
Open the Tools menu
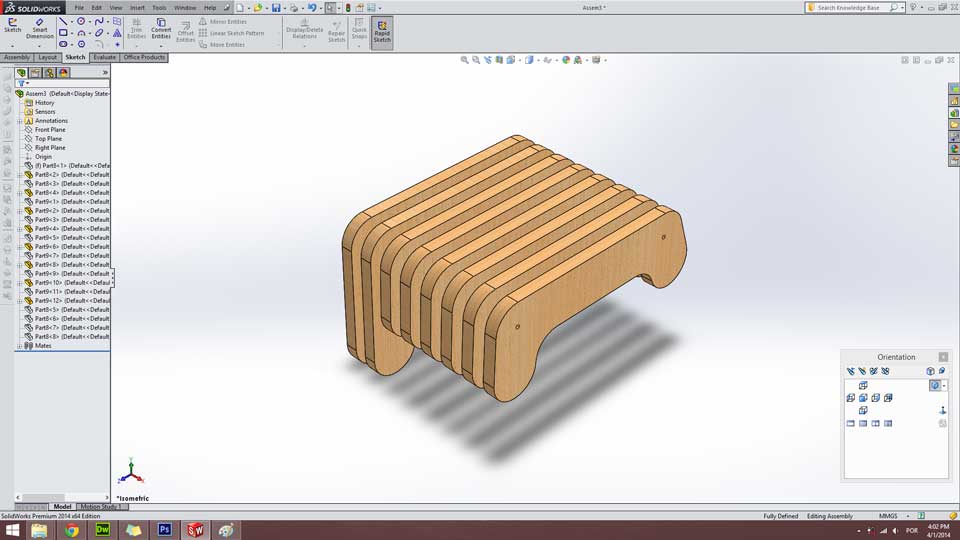(x=159, y=8)
